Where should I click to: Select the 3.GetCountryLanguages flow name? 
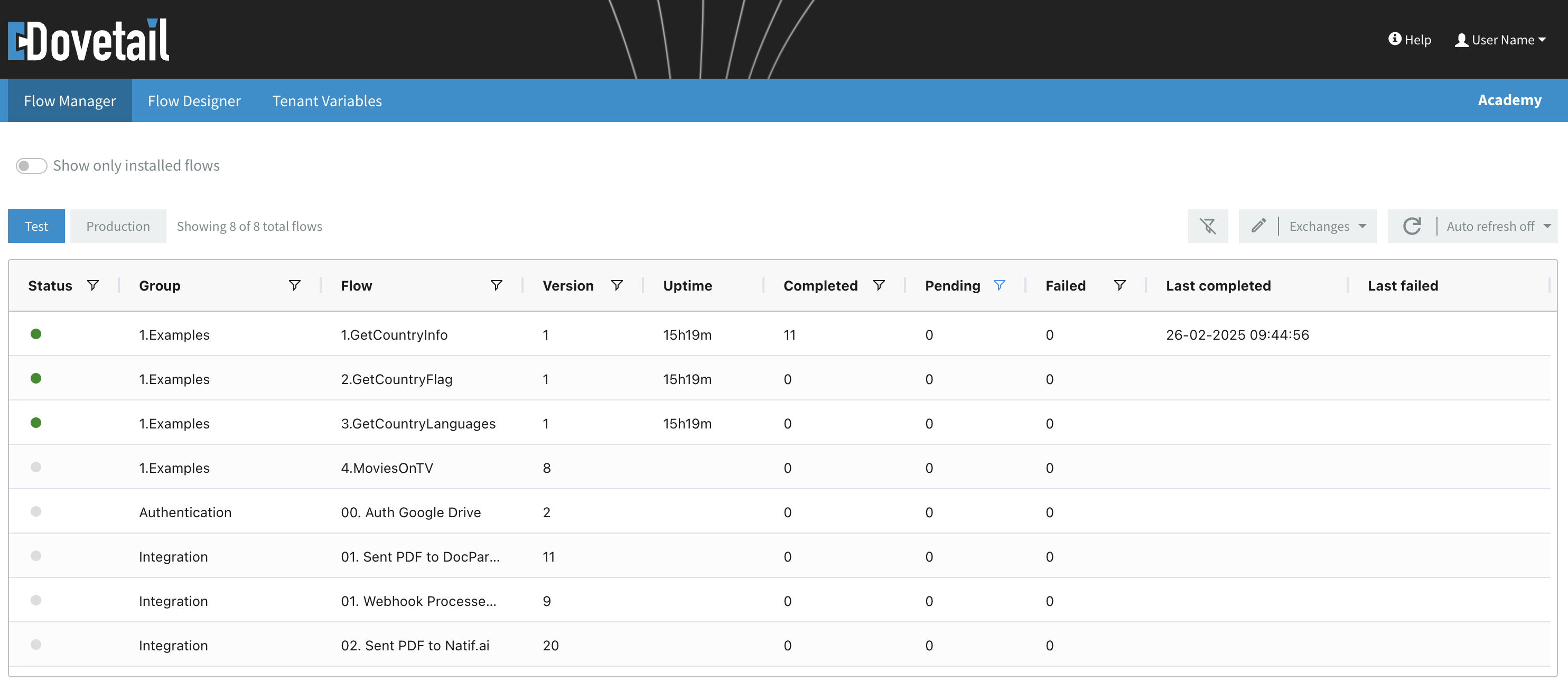pyautogui.click(x=418, y=424)
